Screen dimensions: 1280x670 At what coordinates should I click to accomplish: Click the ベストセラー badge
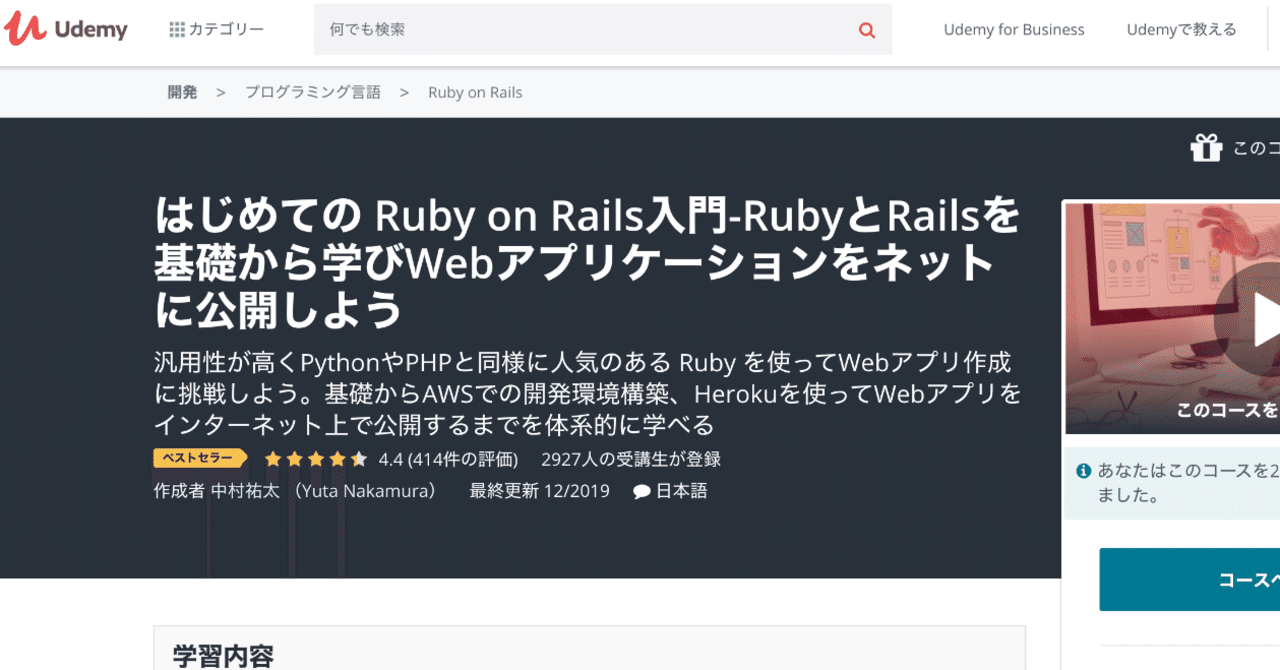[x=200, y=459]
